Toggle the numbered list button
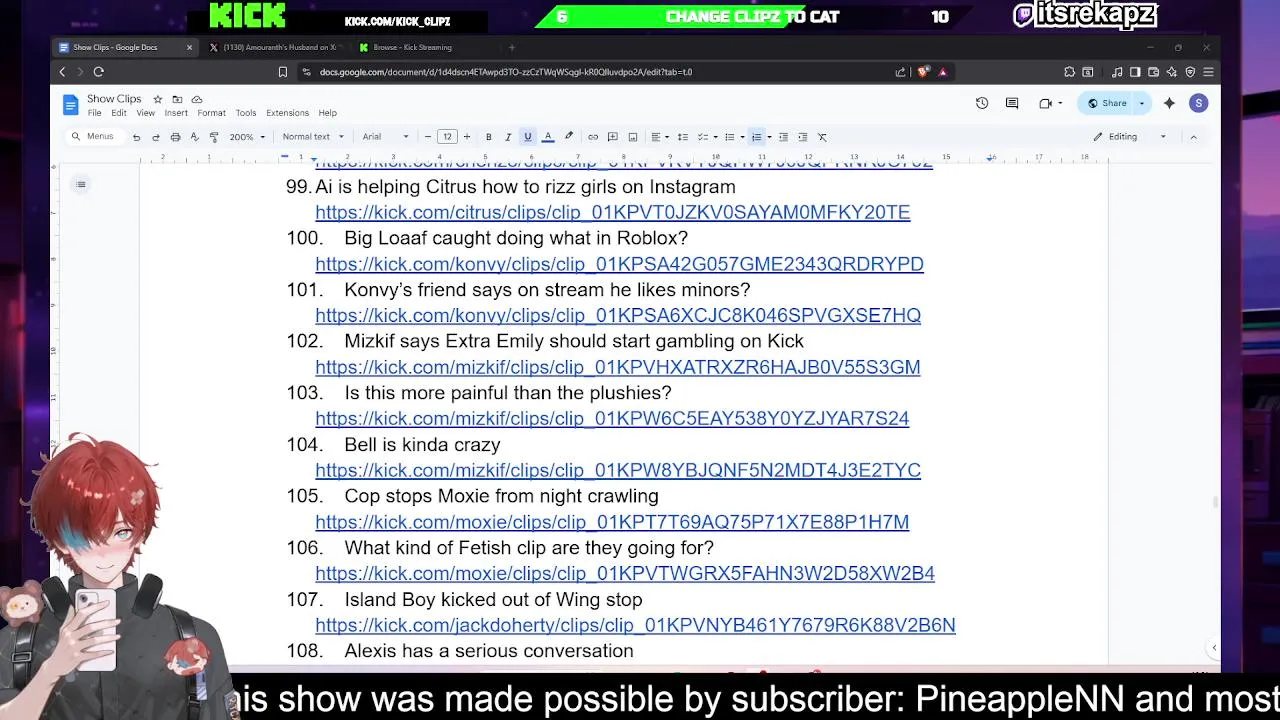 coord(757,137)
